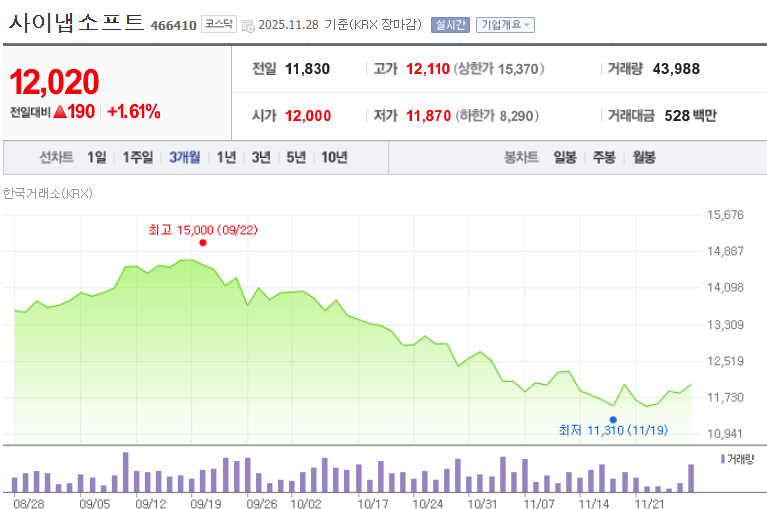Click the current price 12,020

click(x=54, y=82)
